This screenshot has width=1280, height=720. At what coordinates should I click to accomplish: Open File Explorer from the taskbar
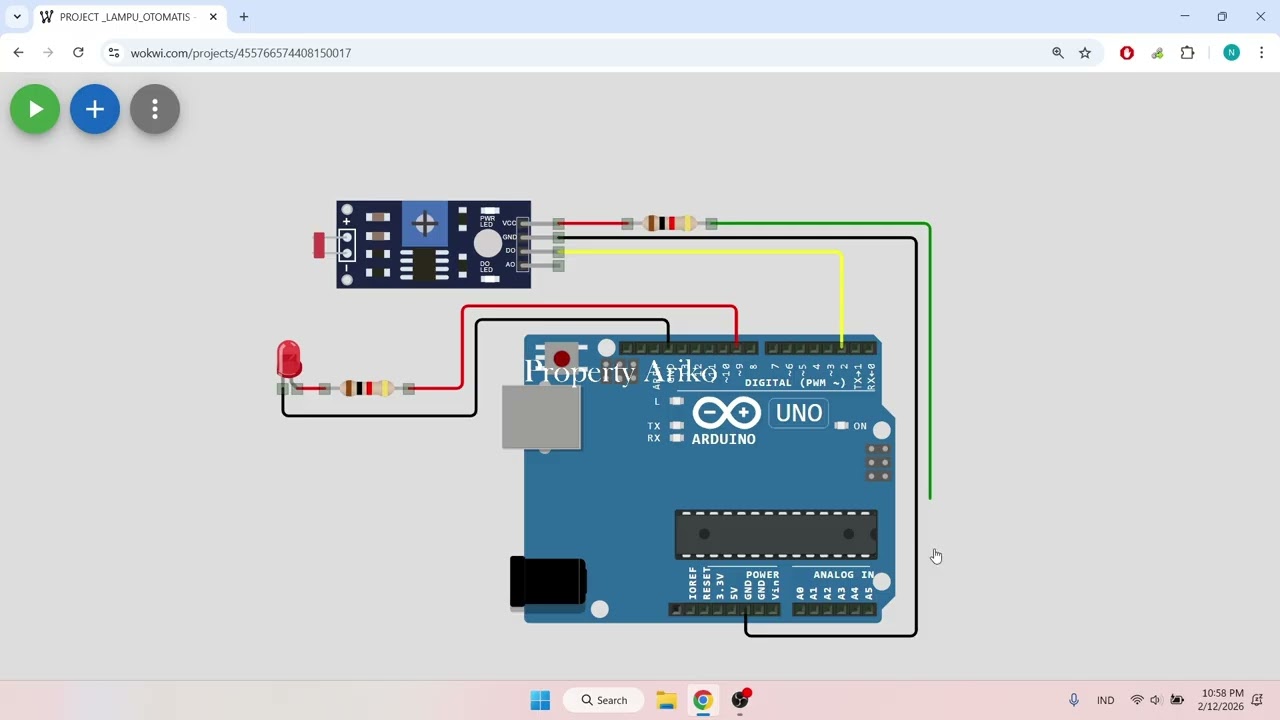point(666,700)
